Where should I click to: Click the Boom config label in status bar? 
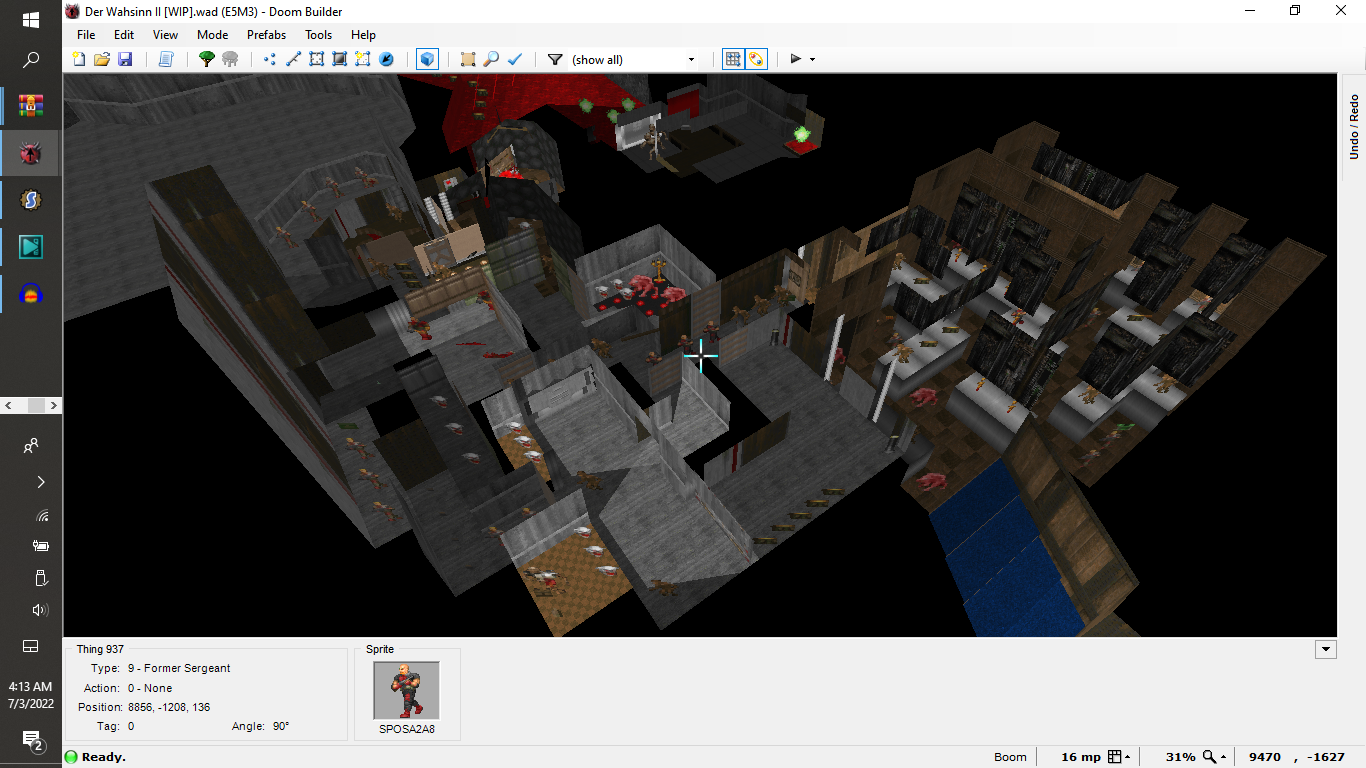1010,757
